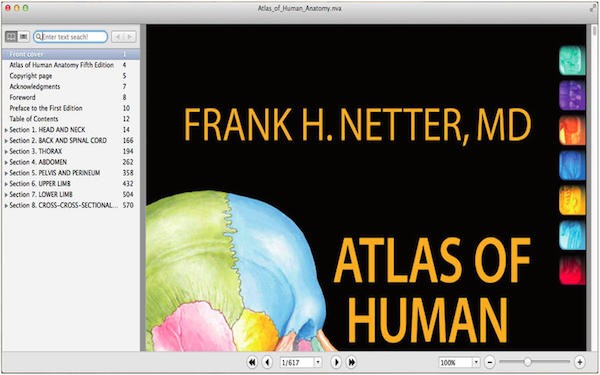Select the Section 7. LOWER LIMB label
Screen dimensions: 600x375
pos(41,194)
